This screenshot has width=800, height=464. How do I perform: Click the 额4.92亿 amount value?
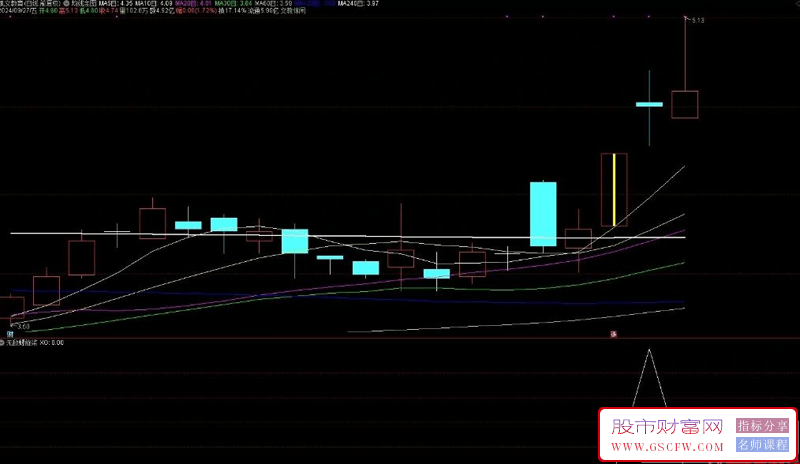tap(161, 10)
